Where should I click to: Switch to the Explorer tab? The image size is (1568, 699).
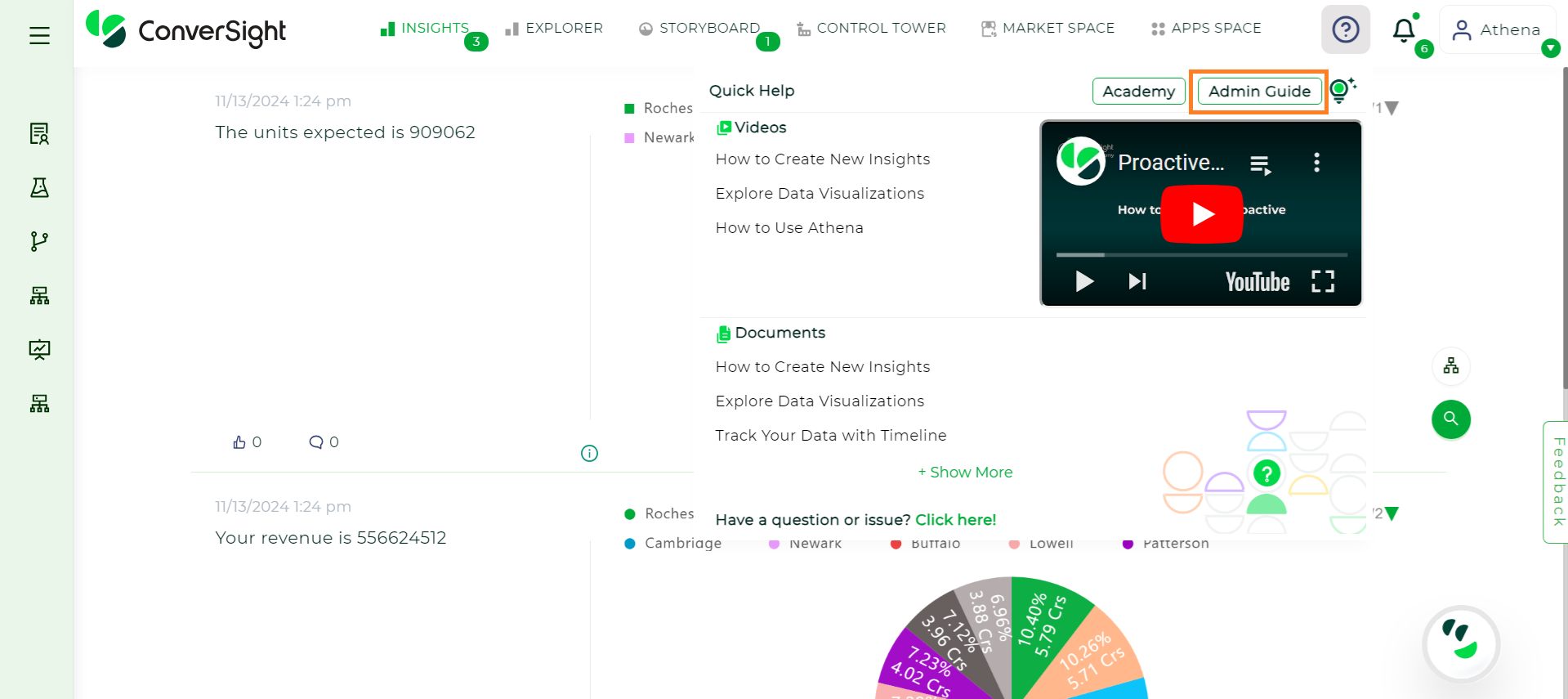(x=554, y=29)
